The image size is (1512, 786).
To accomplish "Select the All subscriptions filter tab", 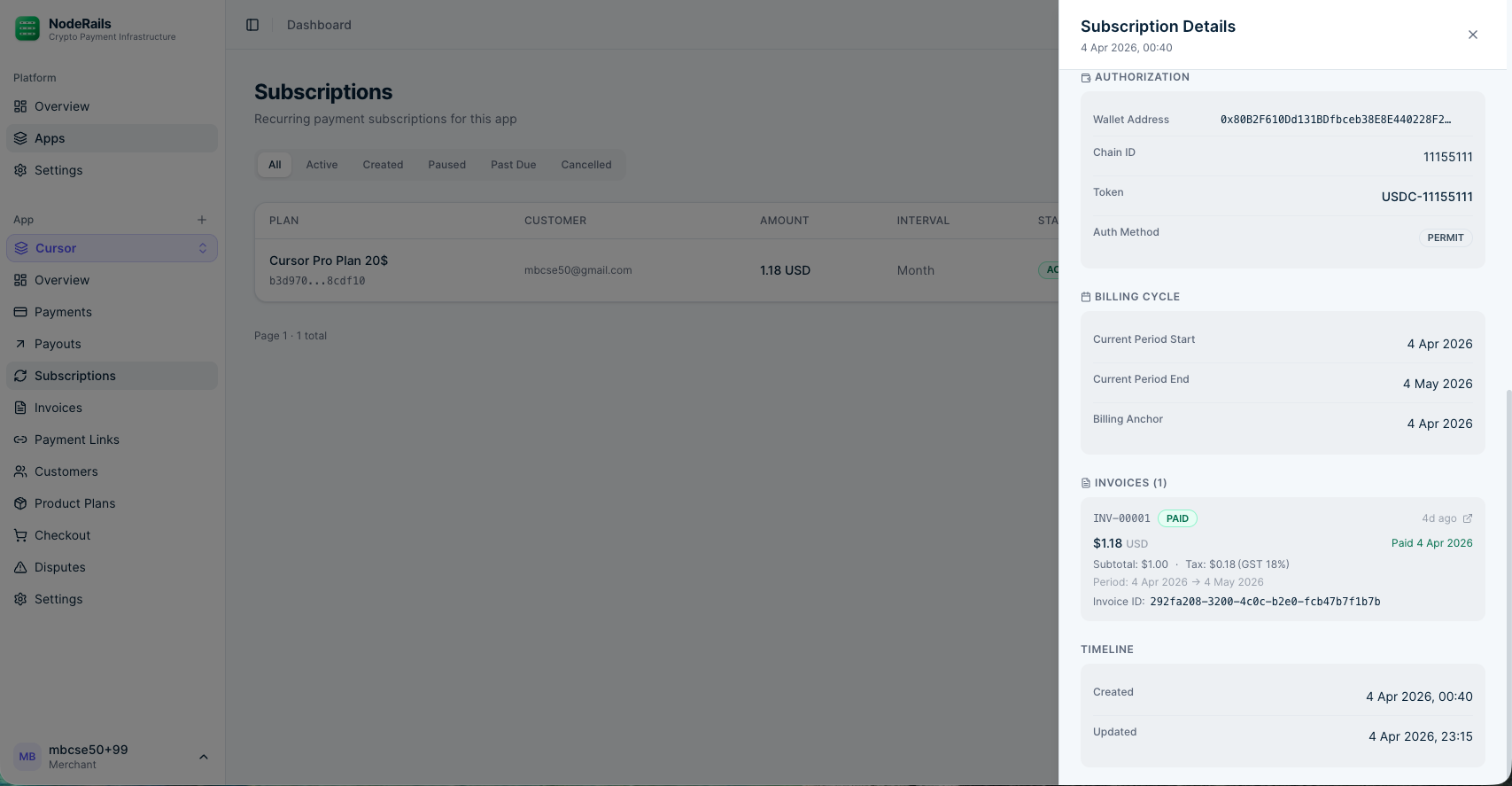I will [275, 165].
